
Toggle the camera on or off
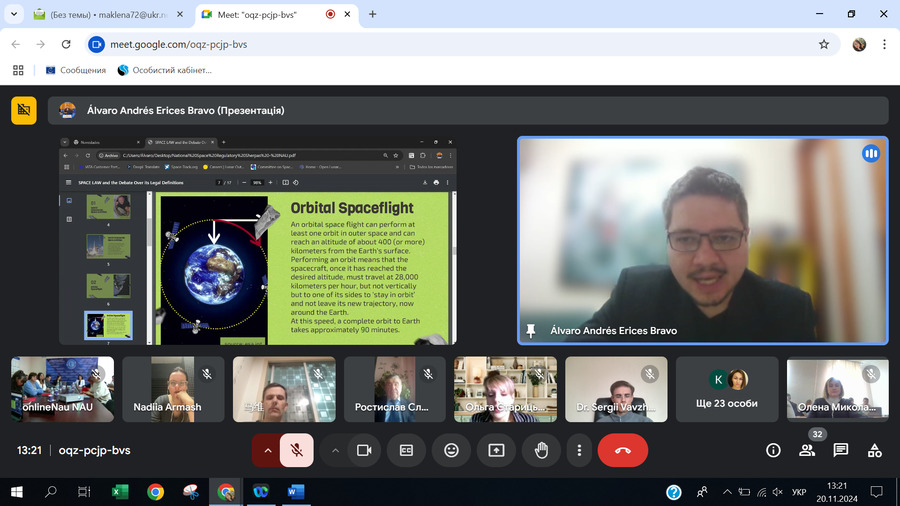pyautogui.click(x=364, y=451)
